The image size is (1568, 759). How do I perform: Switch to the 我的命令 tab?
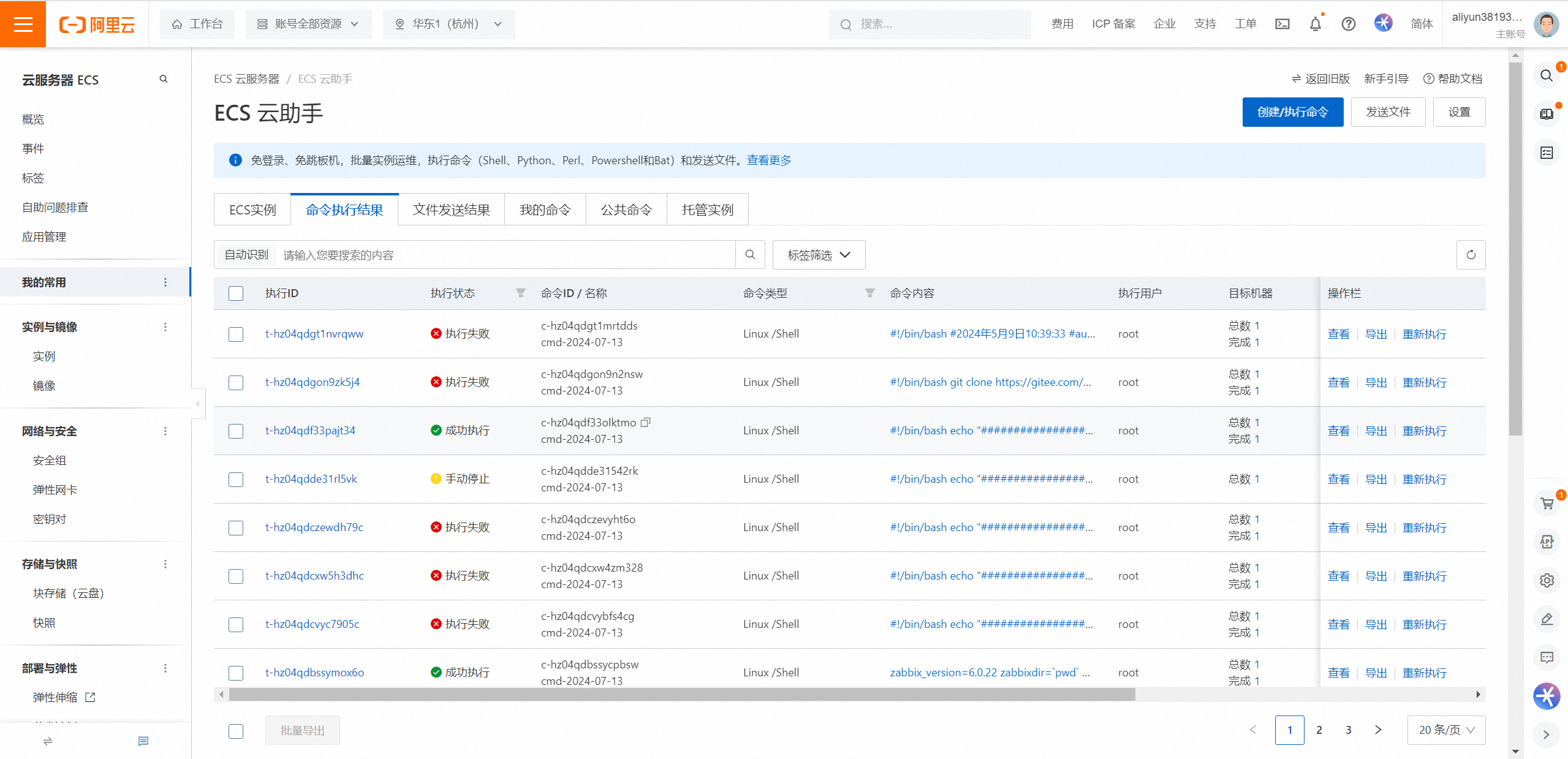coord(545,210)
